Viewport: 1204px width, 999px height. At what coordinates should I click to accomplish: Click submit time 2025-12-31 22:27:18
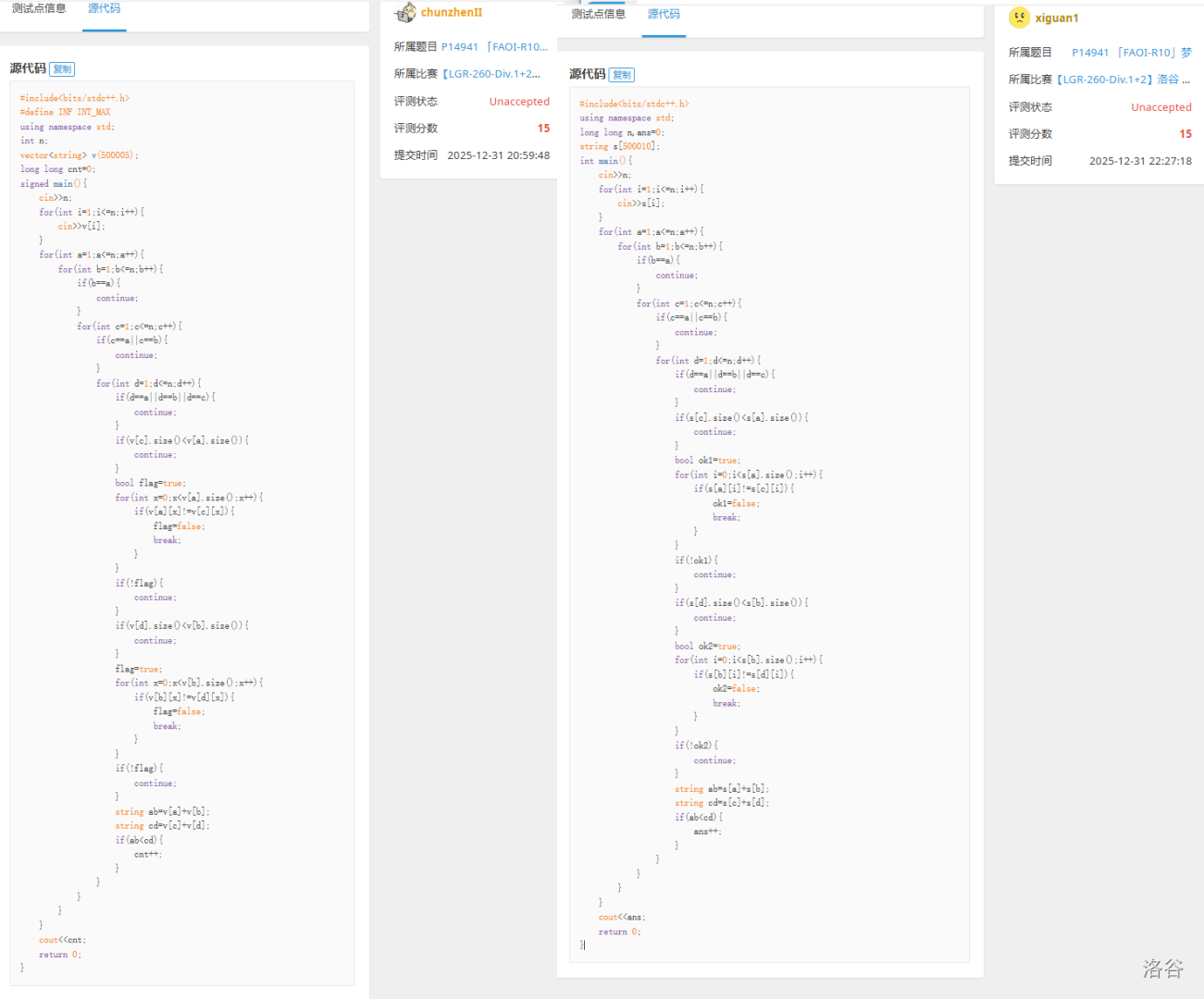pos(1140,161)
